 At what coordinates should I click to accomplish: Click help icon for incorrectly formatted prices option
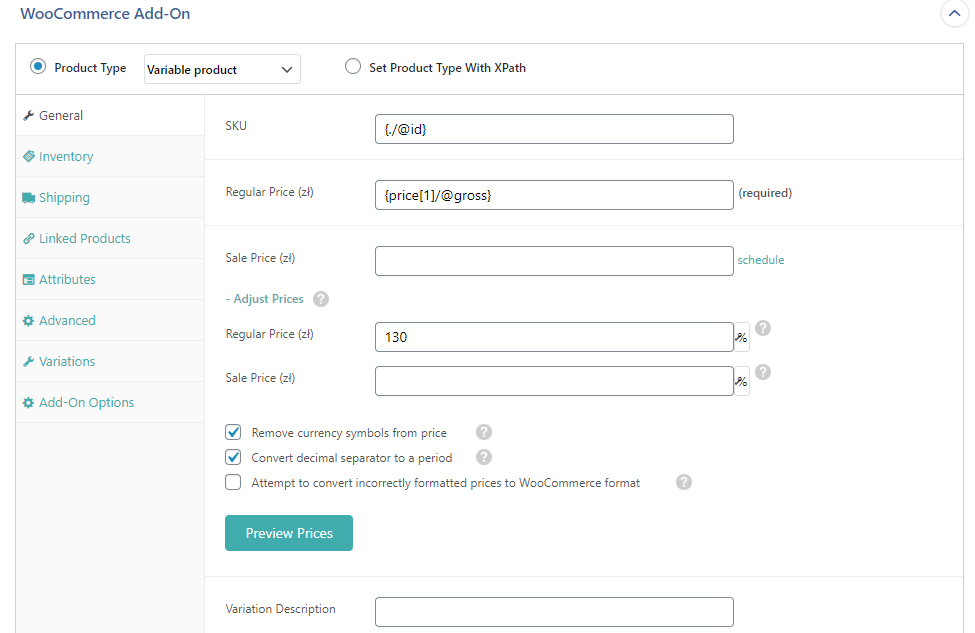[x=684, y=482]
